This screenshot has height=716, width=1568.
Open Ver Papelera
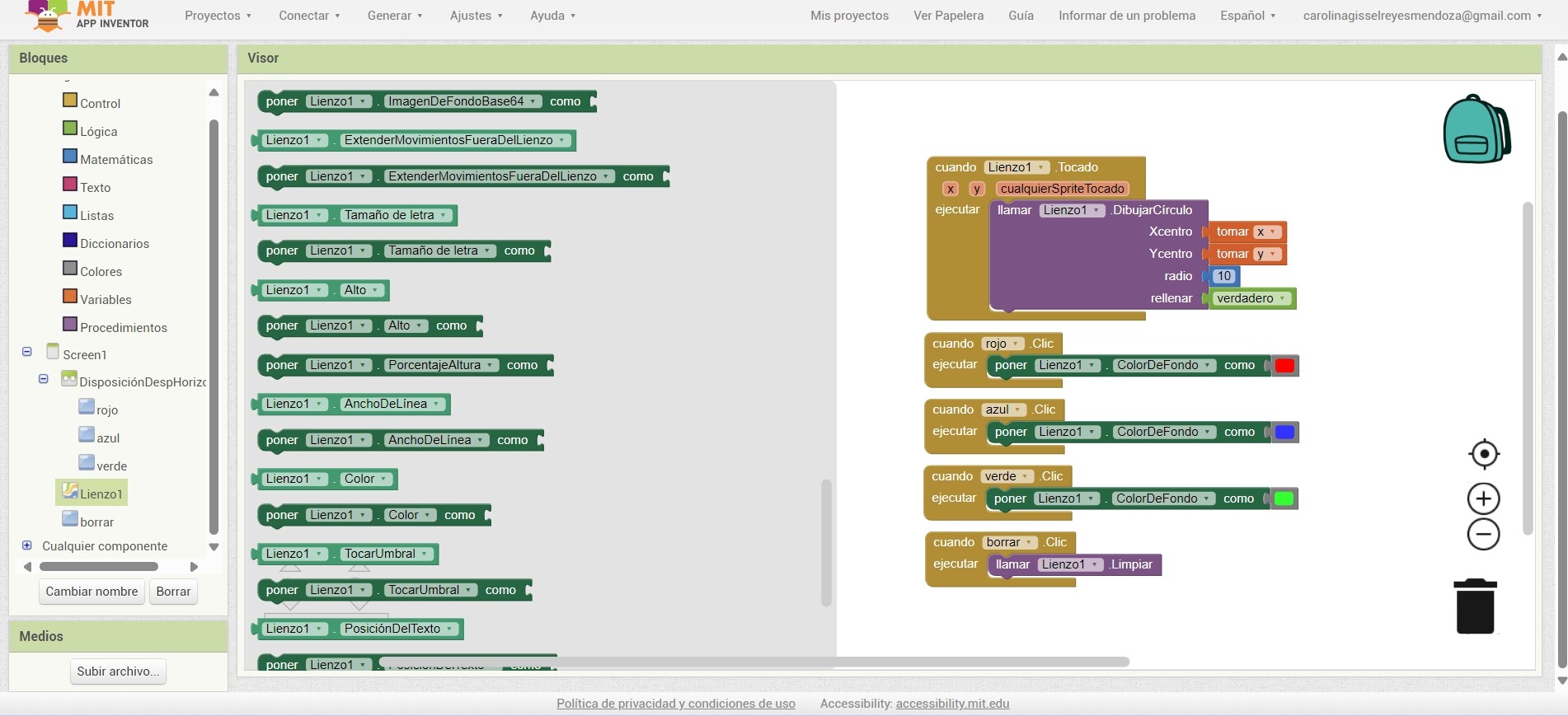948,16
